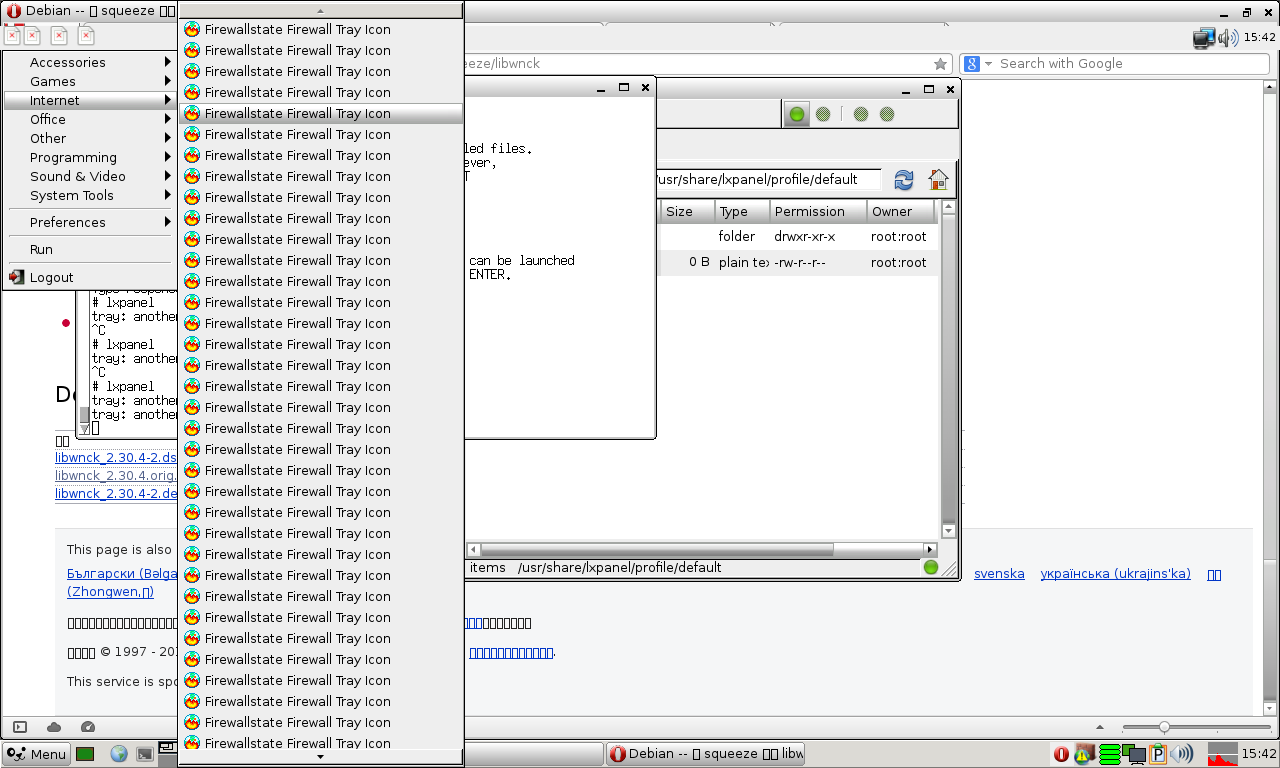Image resolution: width=1280 pixels, height=768 pixels.
Task: Open the Office submenu
Action: (x=89, y=119)
